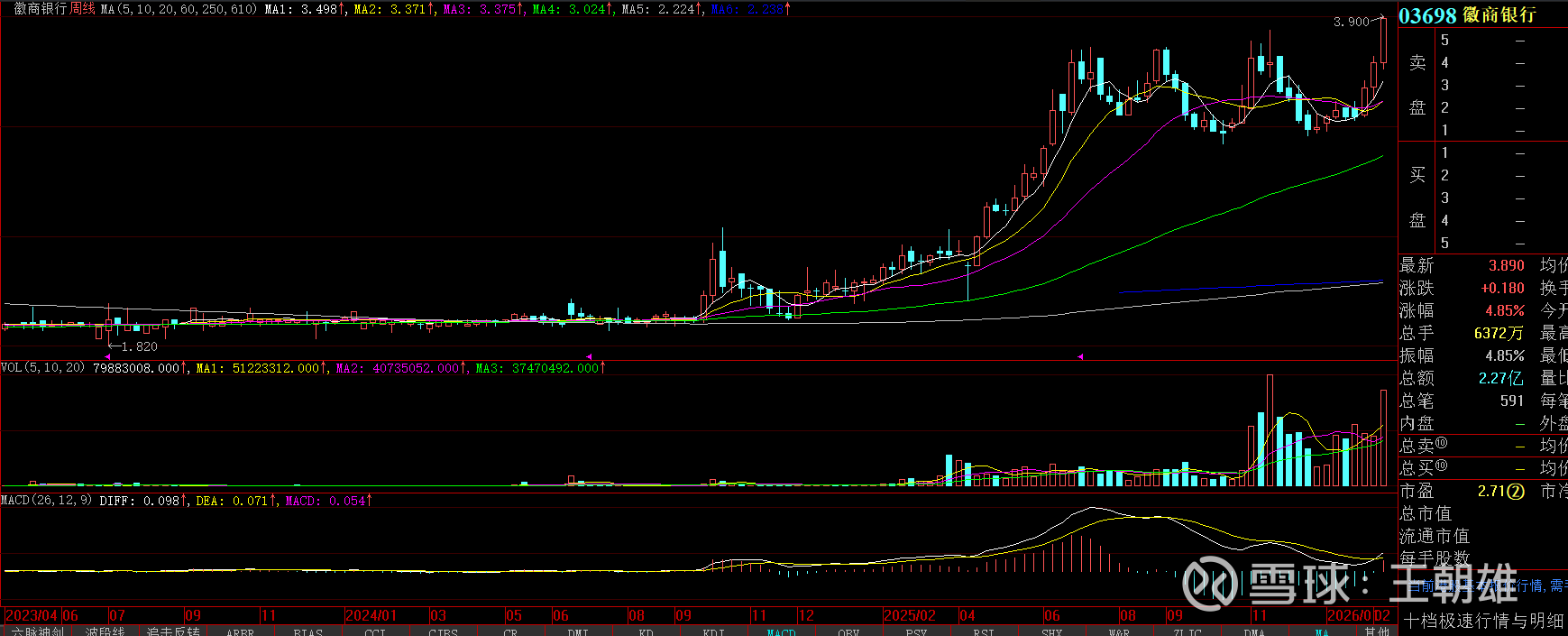This screenshot has width=1568, height=636.
Task: Select the CJBS indicator tab
Action: point(443,631)
